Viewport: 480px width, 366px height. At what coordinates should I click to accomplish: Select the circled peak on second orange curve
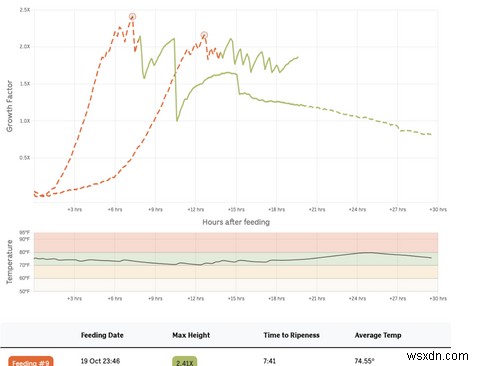tap(204, 35)
